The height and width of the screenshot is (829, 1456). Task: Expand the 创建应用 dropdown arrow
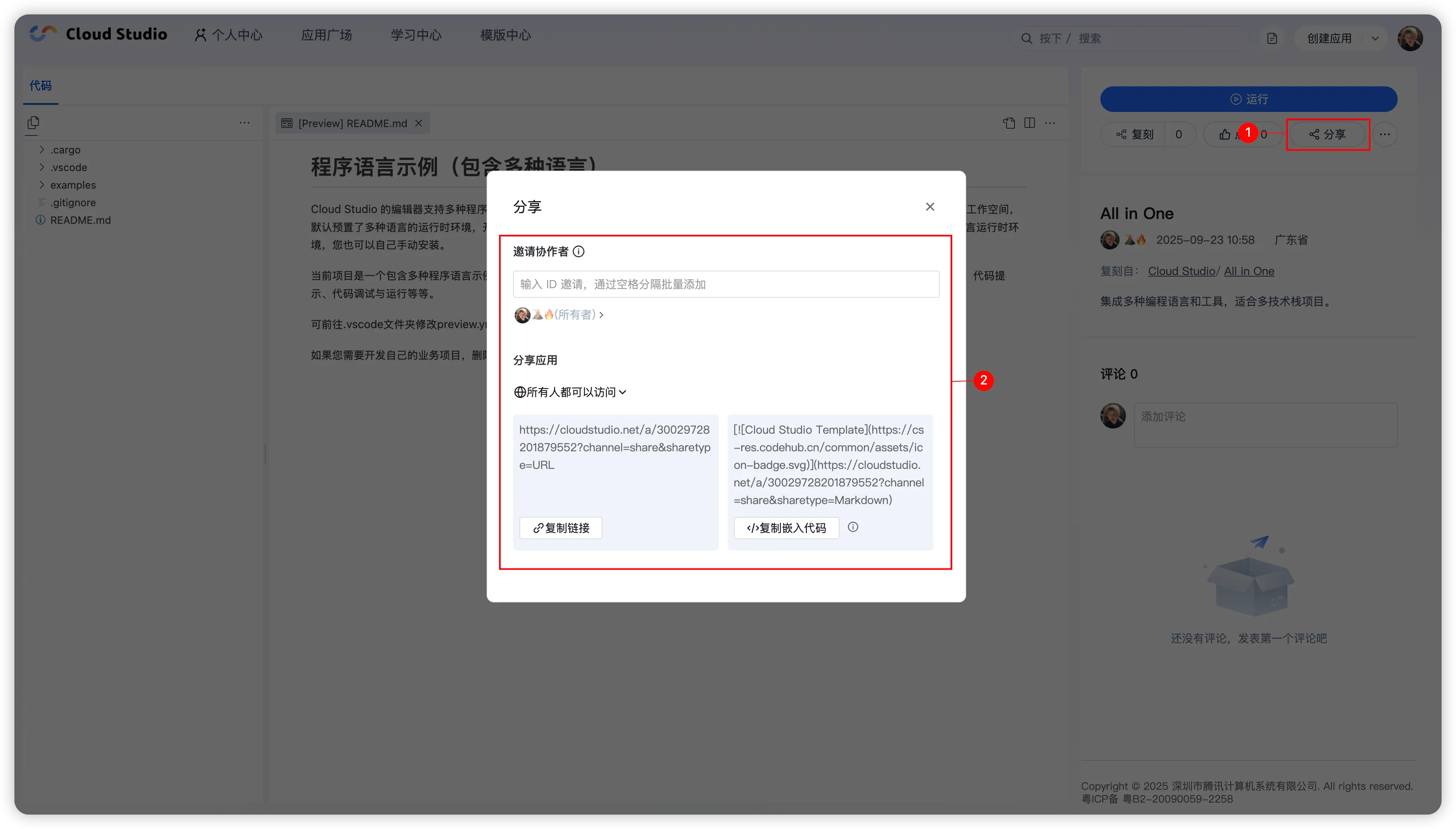coord(1374,38)
